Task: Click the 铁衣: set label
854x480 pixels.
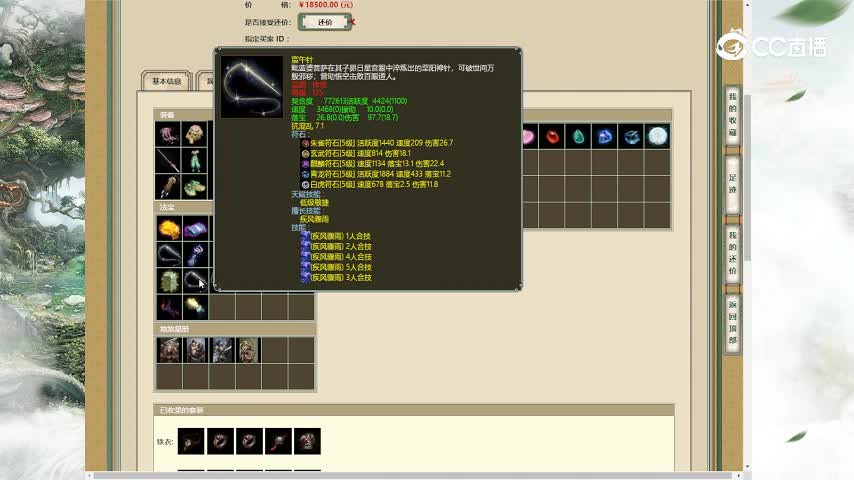Action: pos(165,442)
